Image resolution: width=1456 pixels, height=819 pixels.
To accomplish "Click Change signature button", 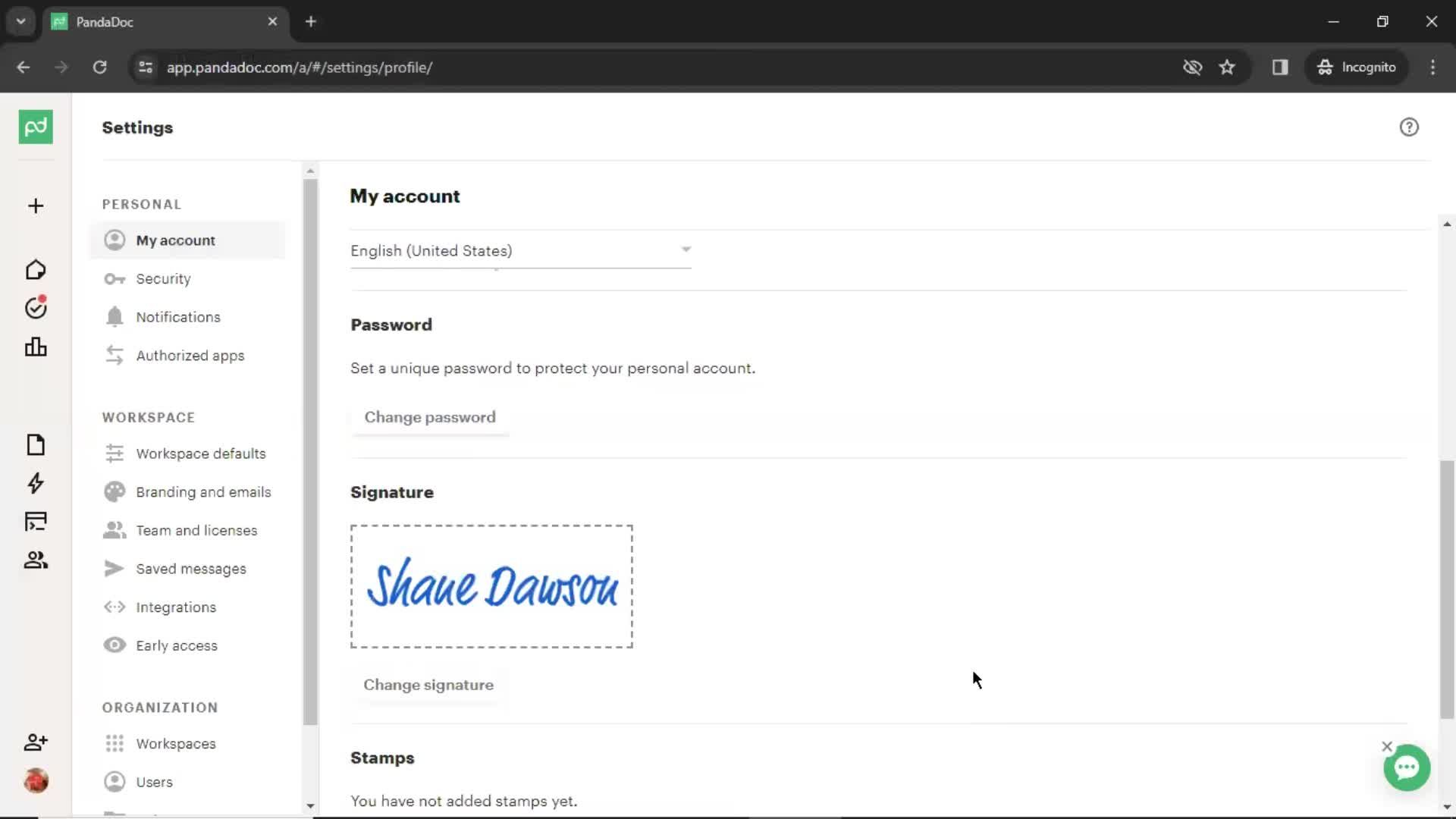I will tap(428, 684).
